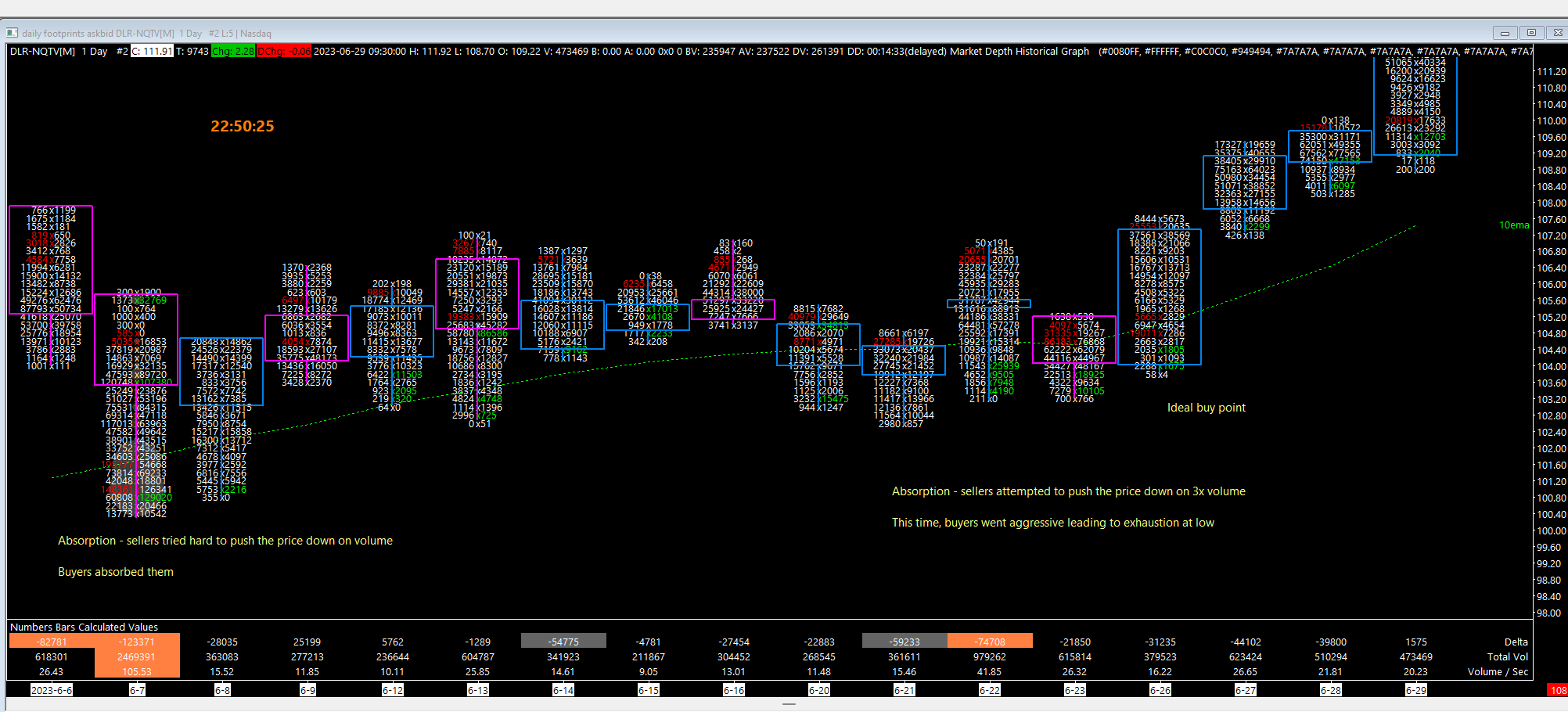Click the total volume cell 473469
Screen dimensions: 1568x712
point(1416,656)
